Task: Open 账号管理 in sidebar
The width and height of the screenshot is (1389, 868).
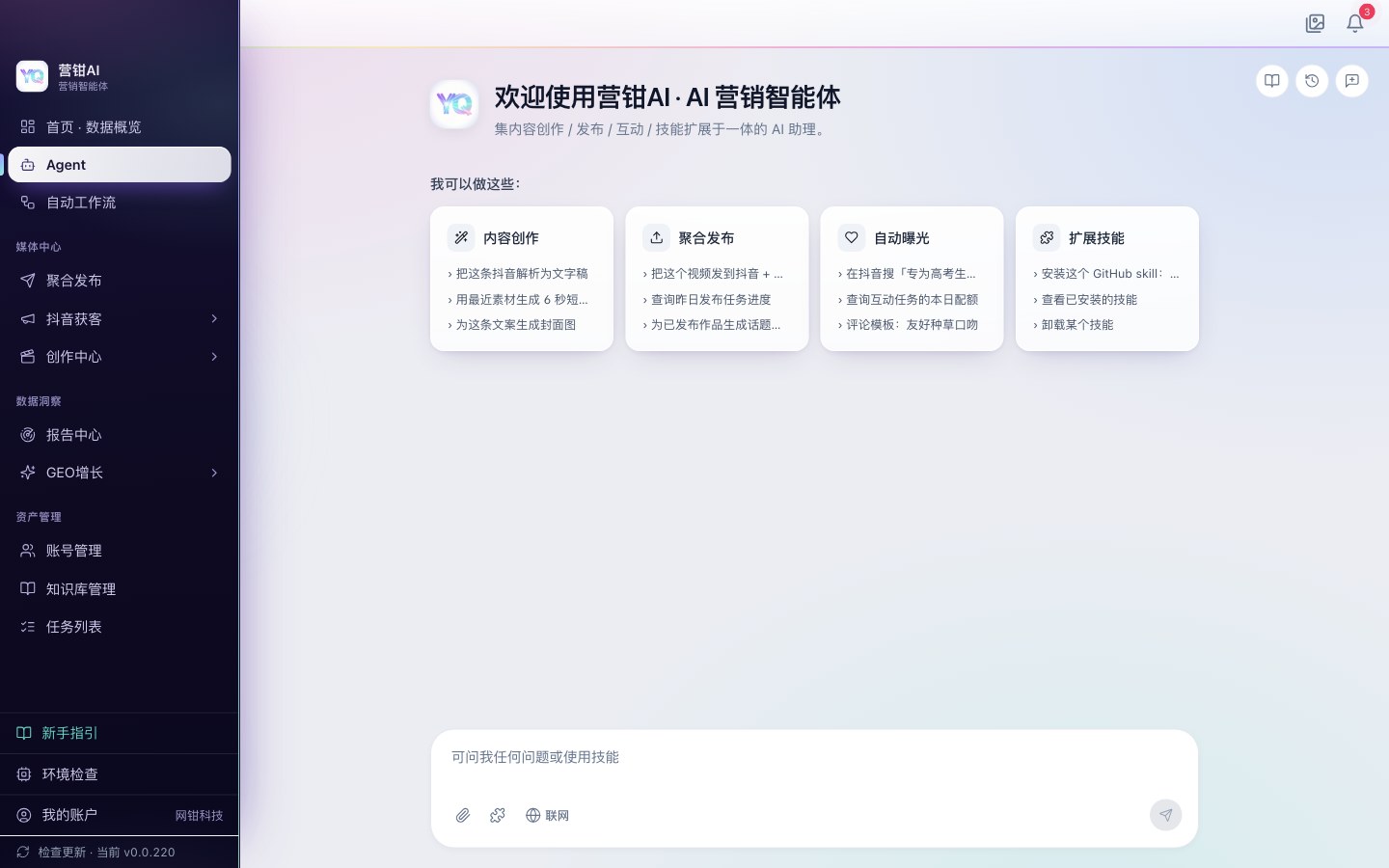Action: (x=120, y=551)
